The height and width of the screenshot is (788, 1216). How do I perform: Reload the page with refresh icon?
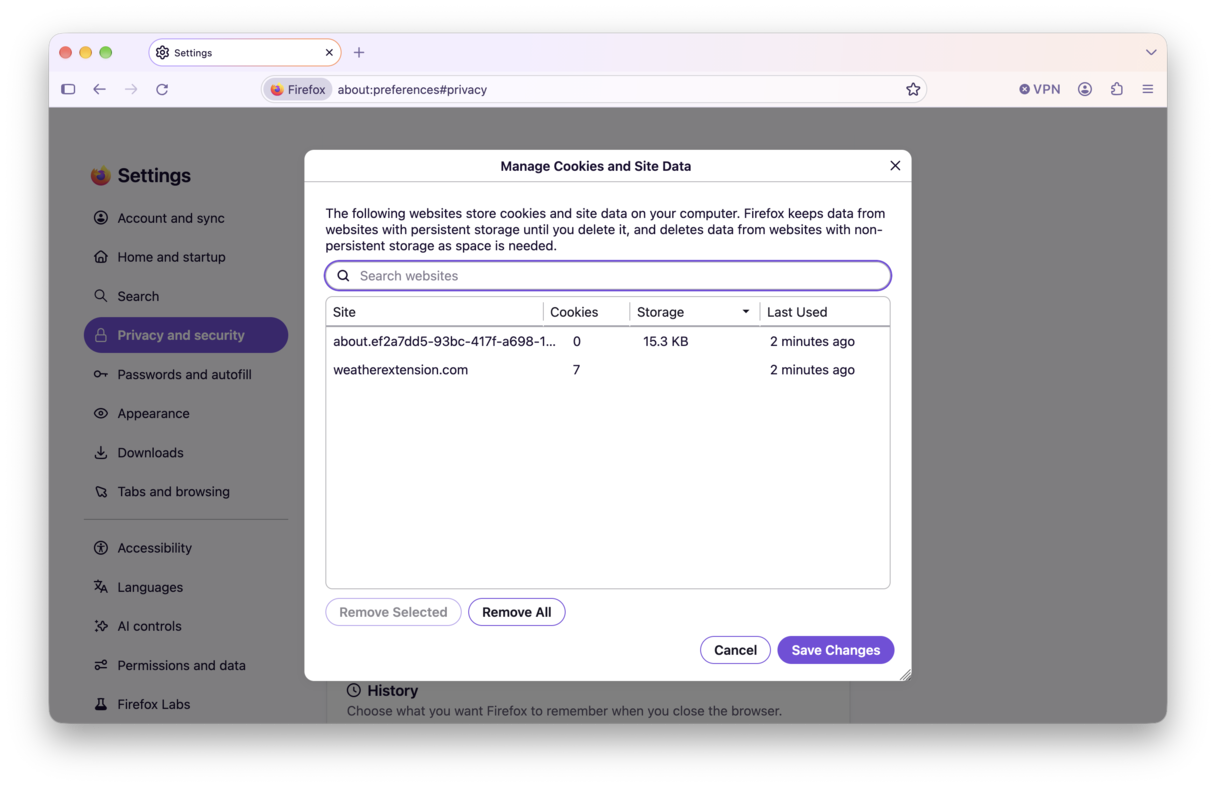point(162,89)
